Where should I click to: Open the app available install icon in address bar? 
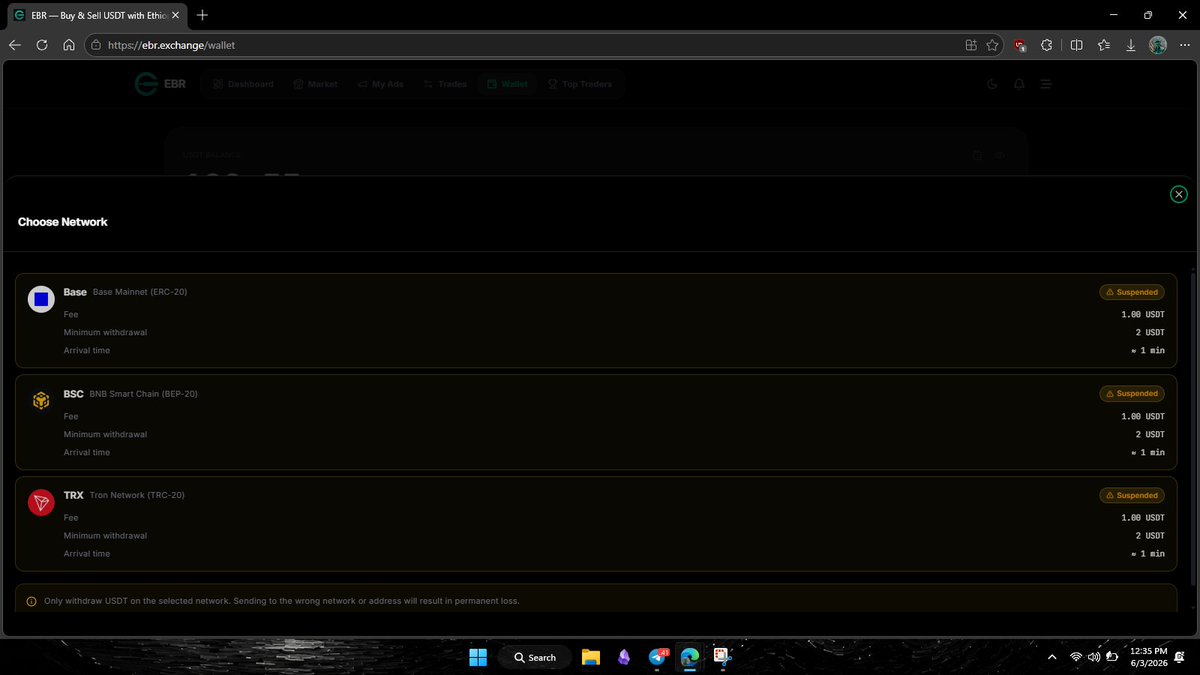pyautogui.click(x=970, y=45)
